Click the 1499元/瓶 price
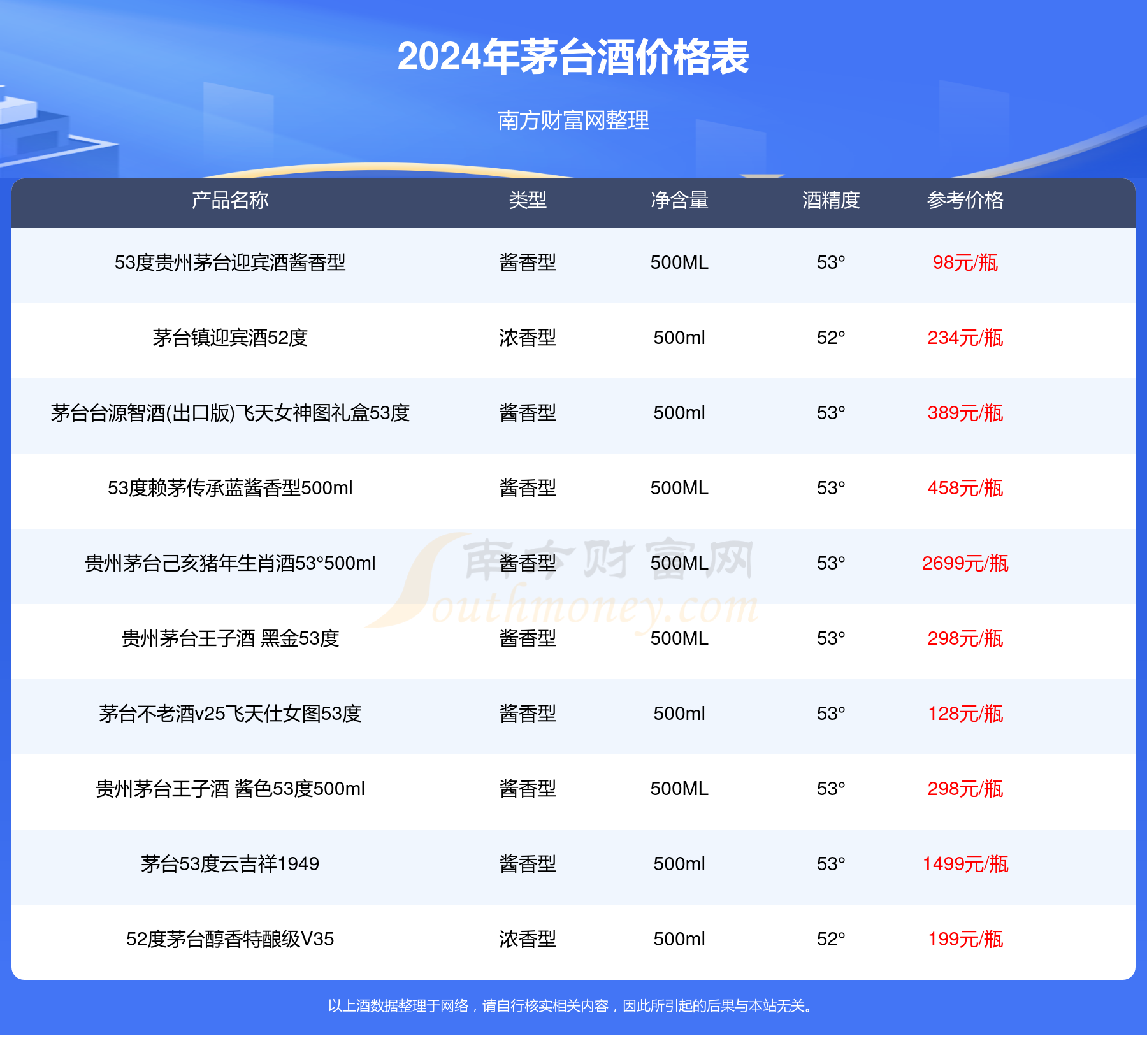This screenshot has height=1064, width=1147. [x=965, y=864]
